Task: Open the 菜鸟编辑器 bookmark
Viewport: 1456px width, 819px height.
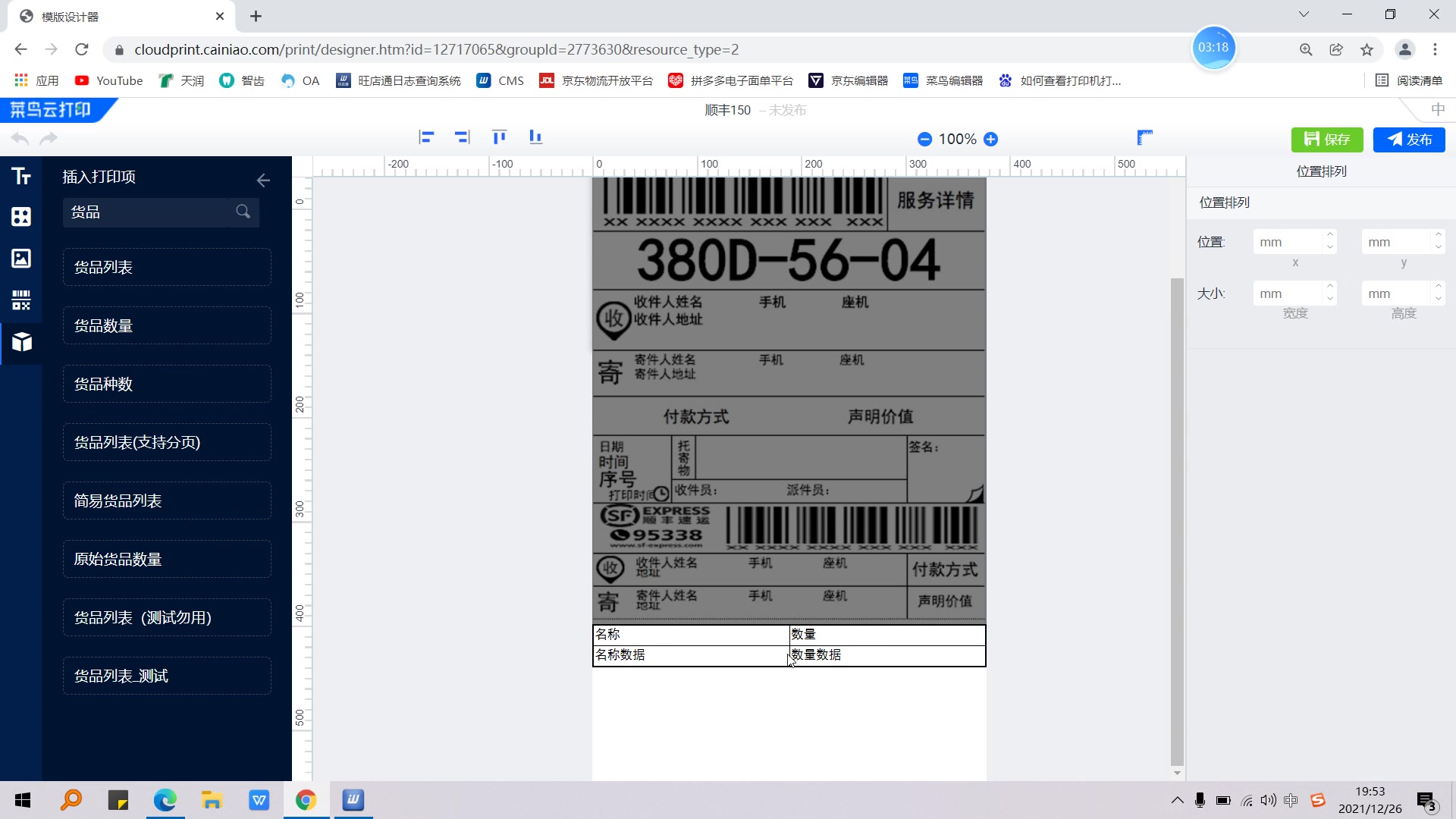Action: (943, 80)
